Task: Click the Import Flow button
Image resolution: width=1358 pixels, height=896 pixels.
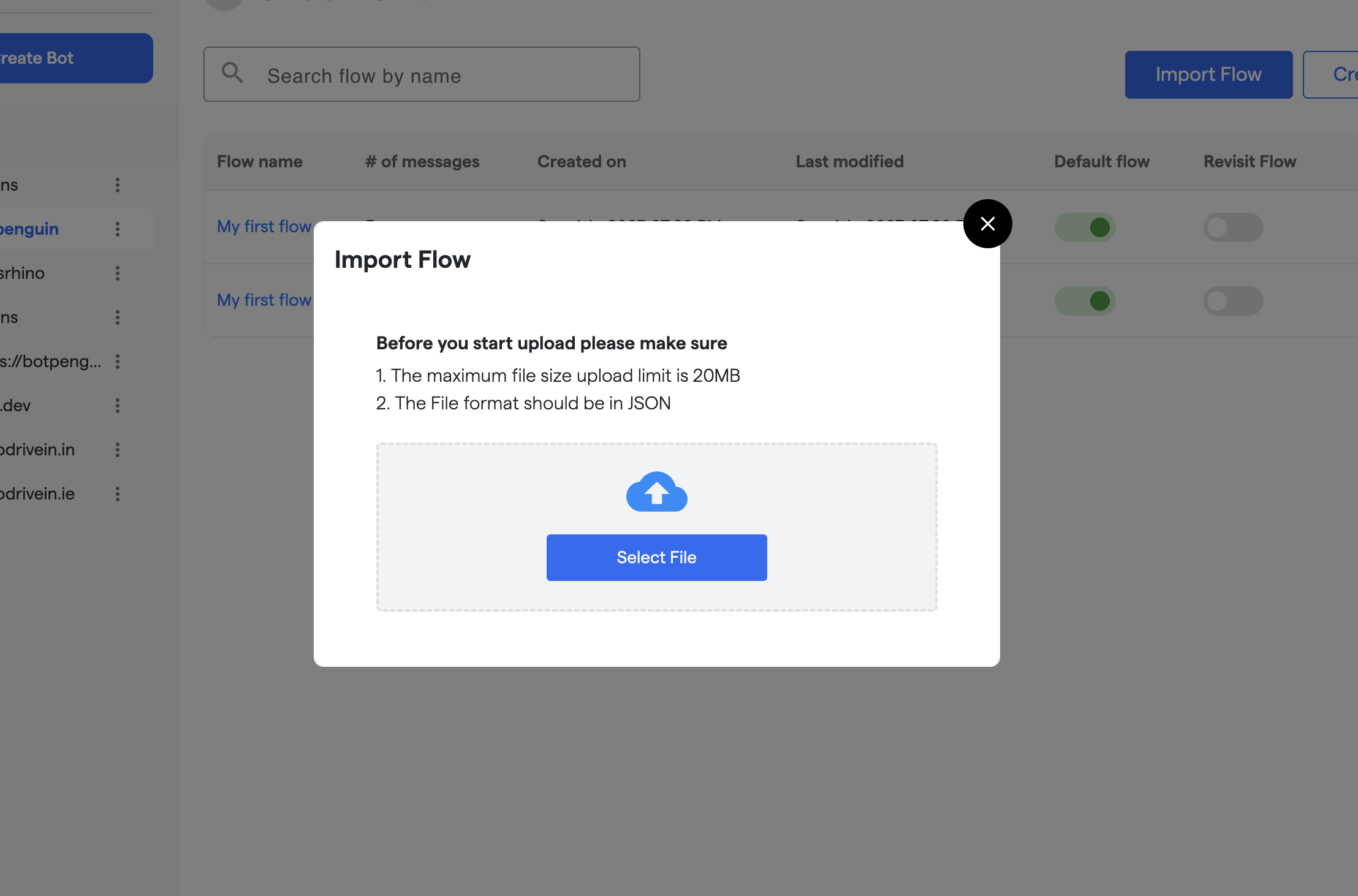Action: (x=1208, y=75)
